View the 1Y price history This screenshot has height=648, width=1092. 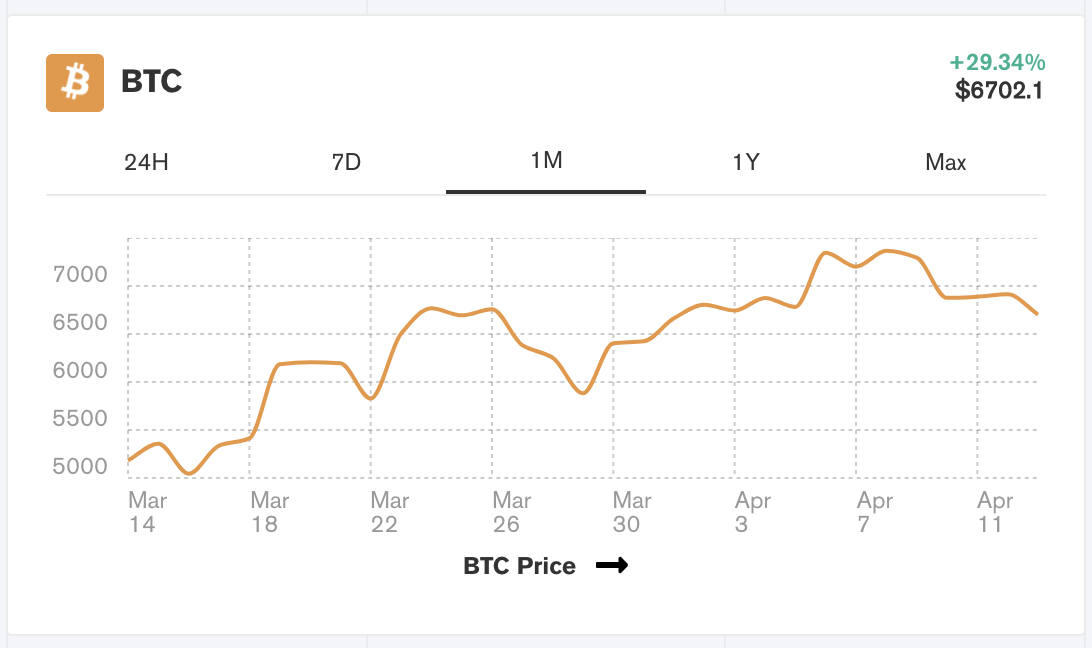tap(745, 162)
